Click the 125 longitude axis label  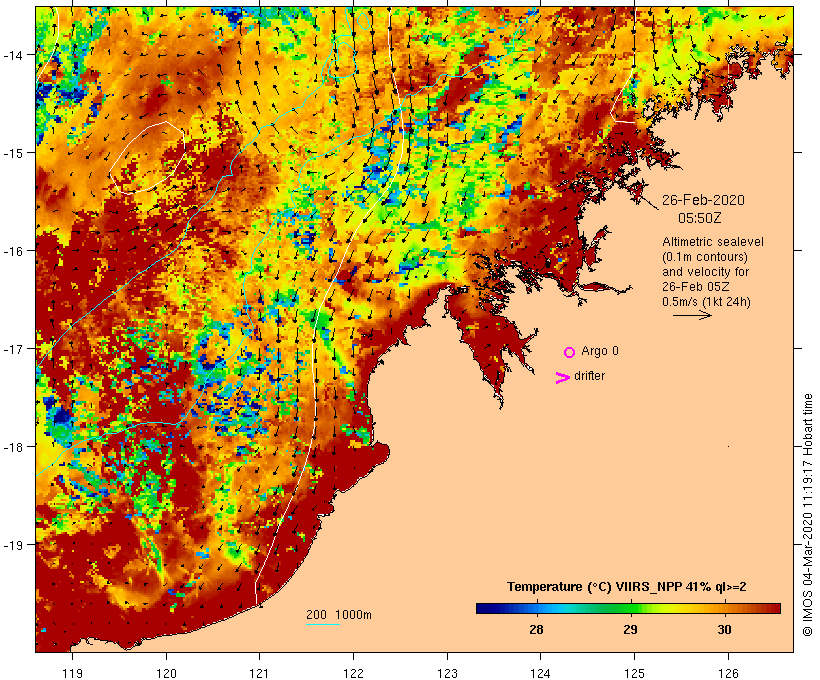(x=634, y=673)
